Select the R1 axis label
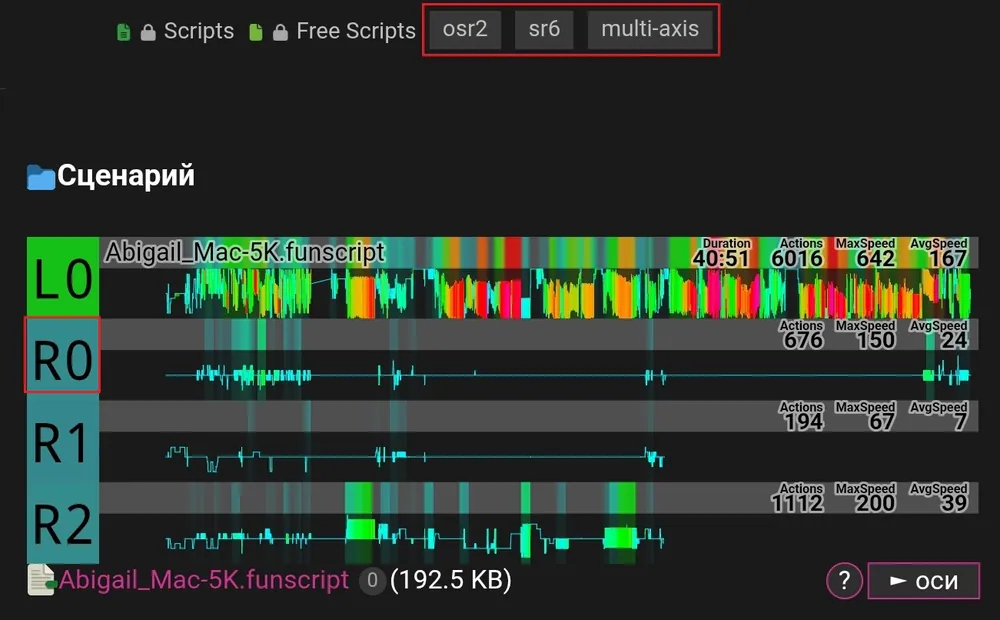Screen dimensions: 1000x620 [x=63, y=441]
